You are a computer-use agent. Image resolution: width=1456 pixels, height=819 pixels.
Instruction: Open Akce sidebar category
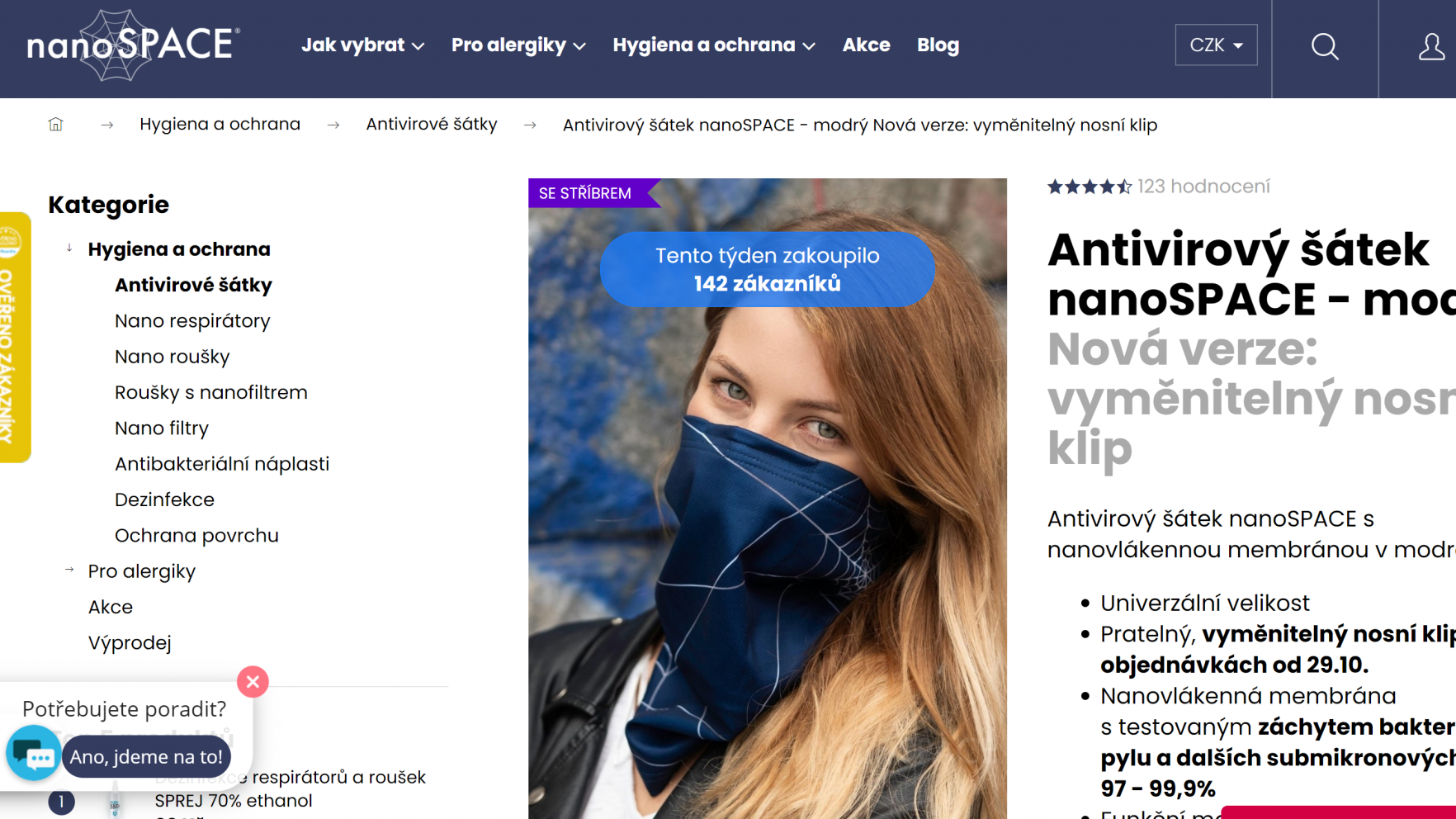tap(111, 607)
